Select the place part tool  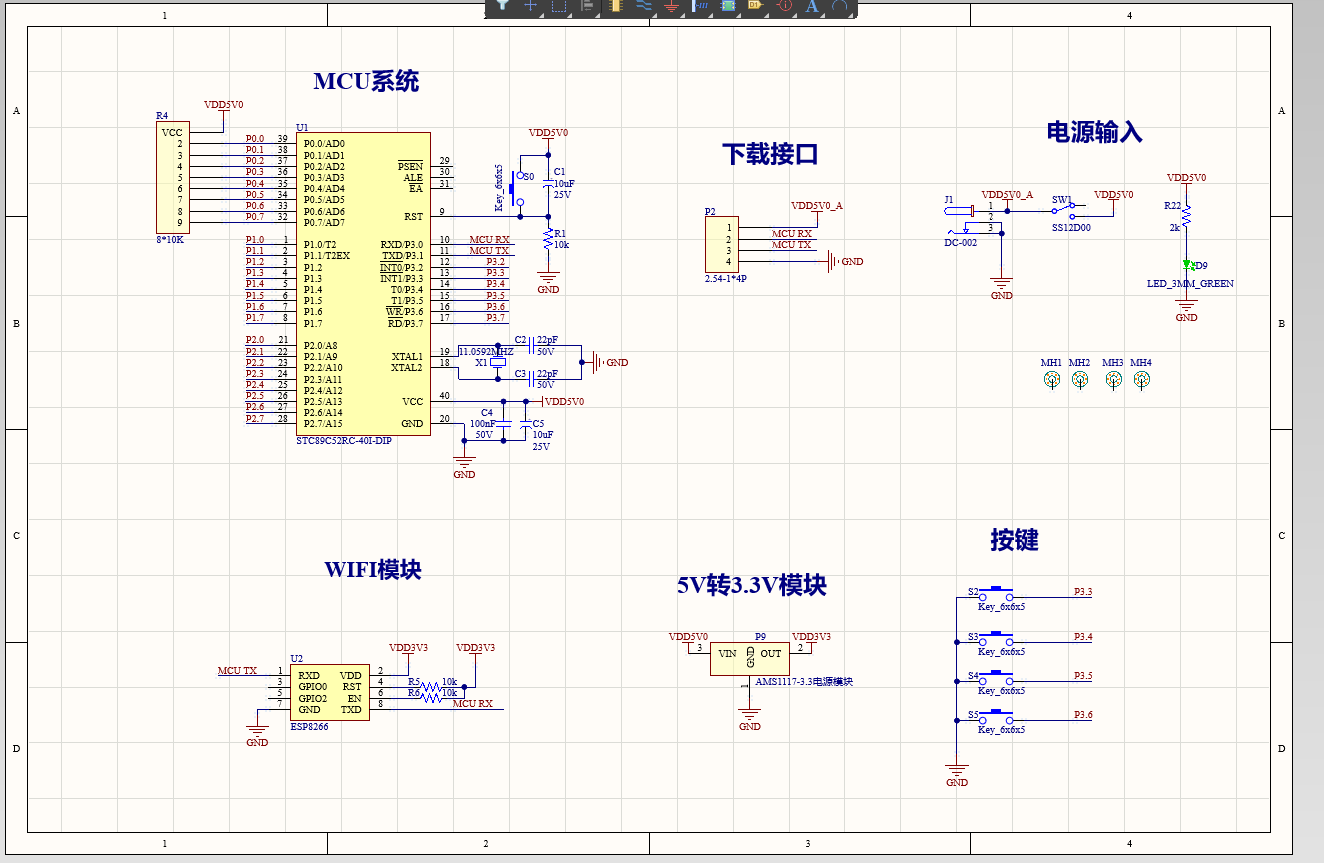pos(615,5)
